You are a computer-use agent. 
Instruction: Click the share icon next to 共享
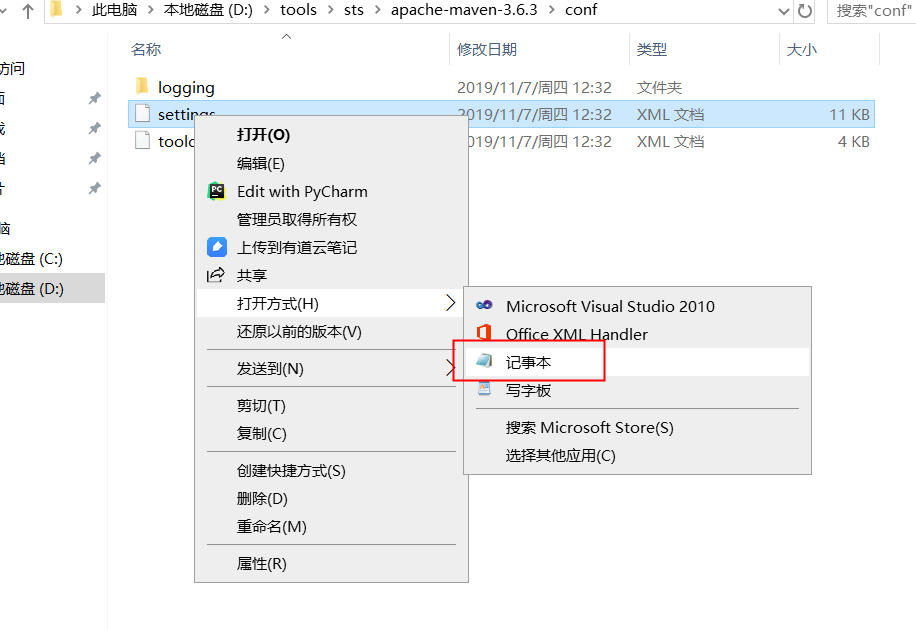216,275
